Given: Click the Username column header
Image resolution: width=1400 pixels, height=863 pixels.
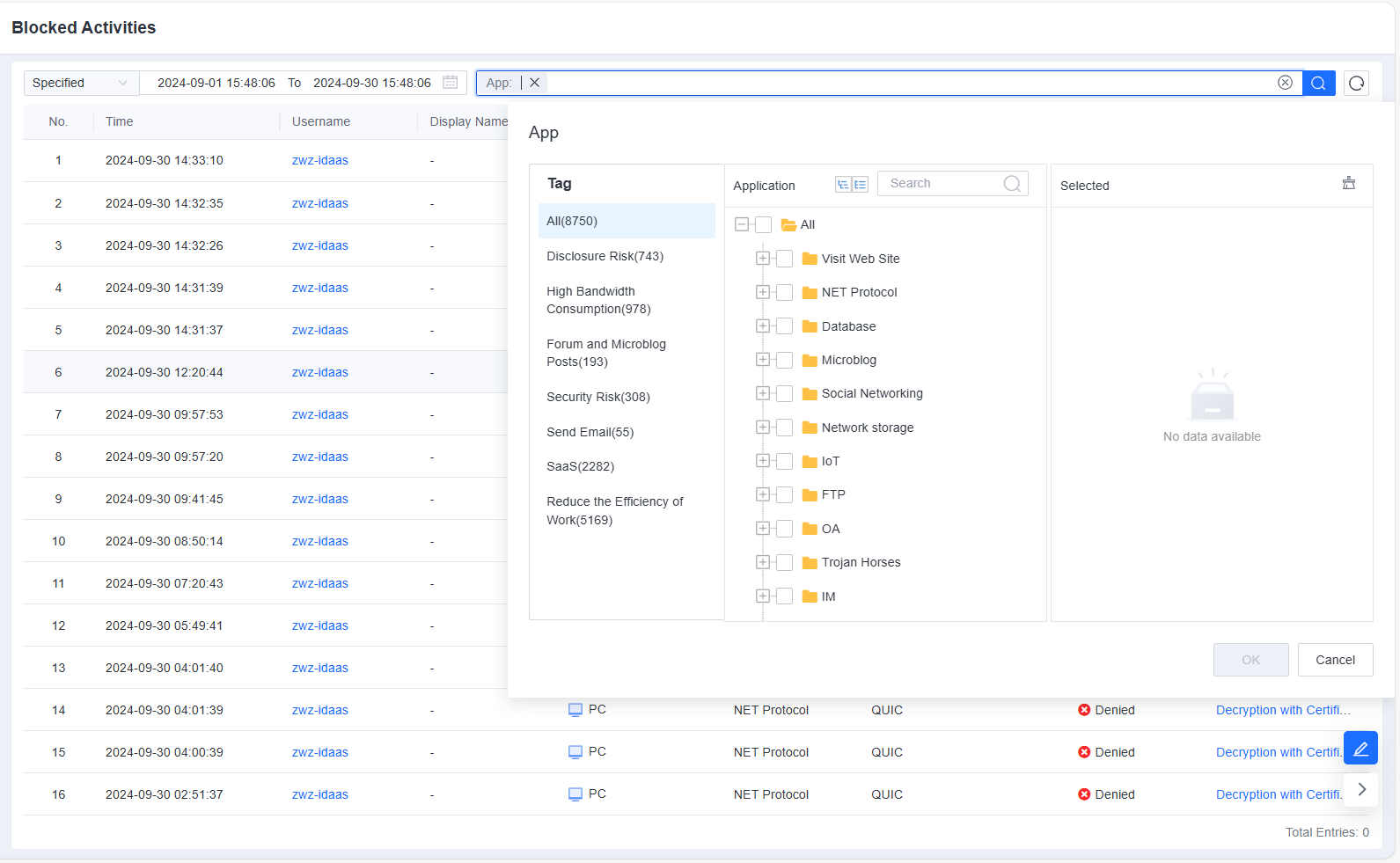Looking at the screenshot, I should point(321,121).
